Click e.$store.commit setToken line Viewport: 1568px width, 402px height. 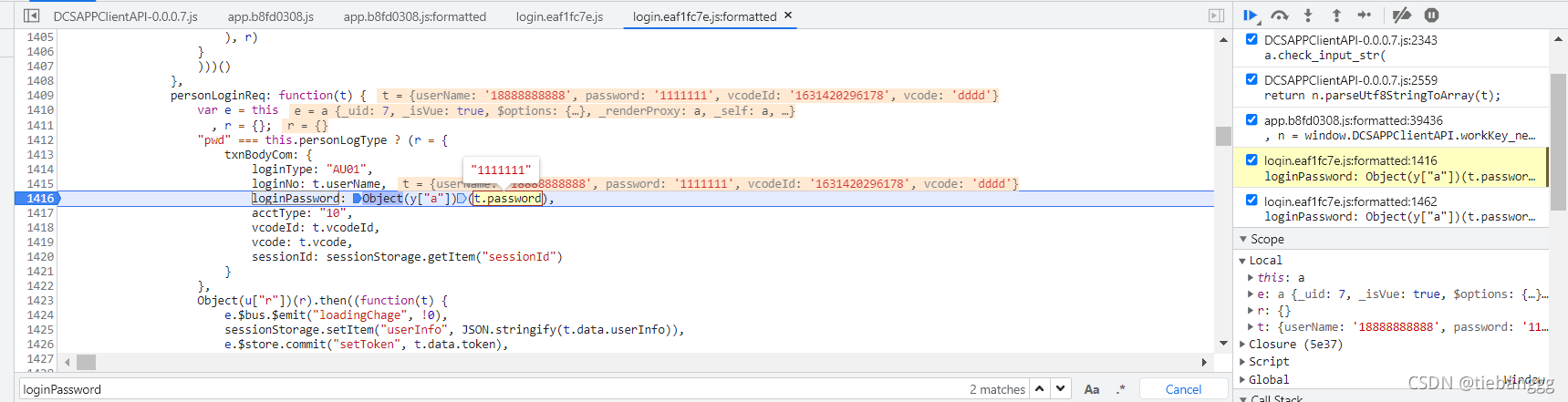pos(366,344)
